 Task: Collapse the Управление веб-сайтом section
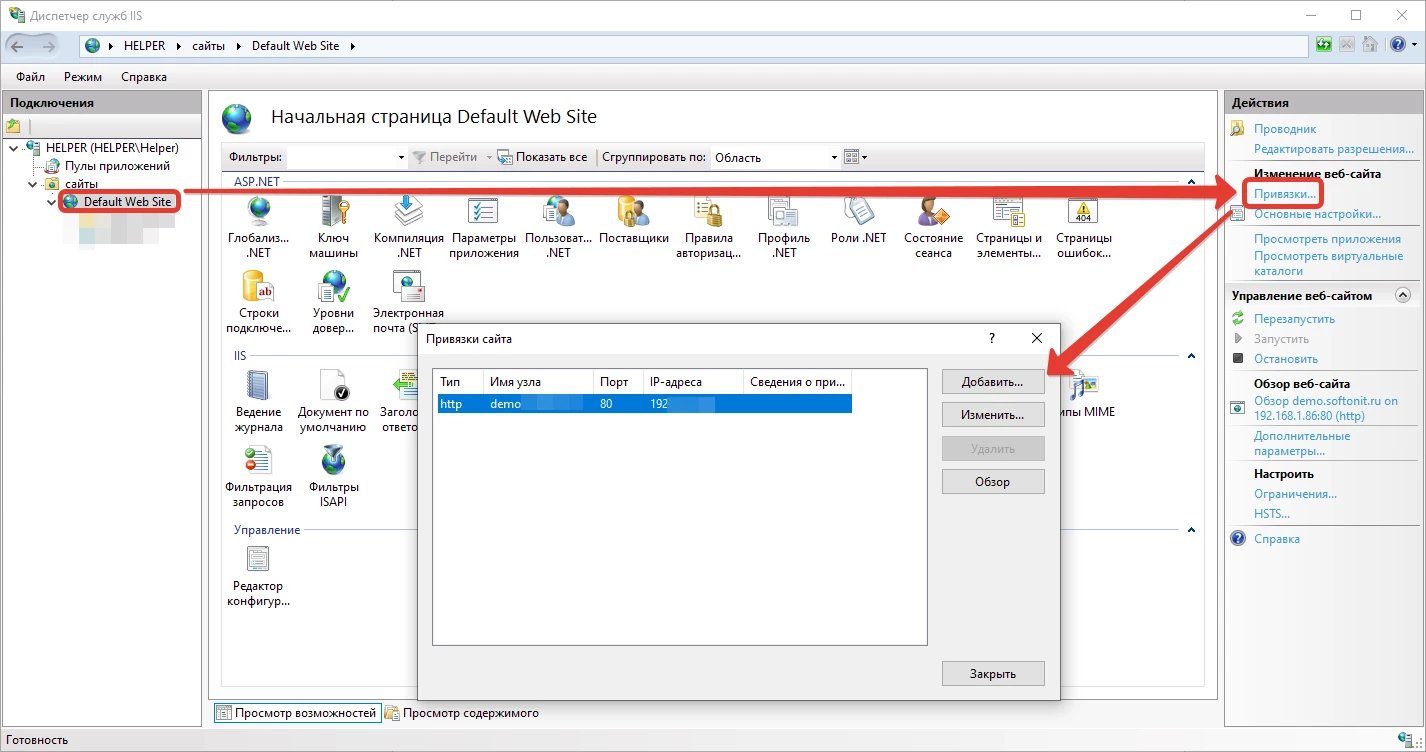[1402, 296]
